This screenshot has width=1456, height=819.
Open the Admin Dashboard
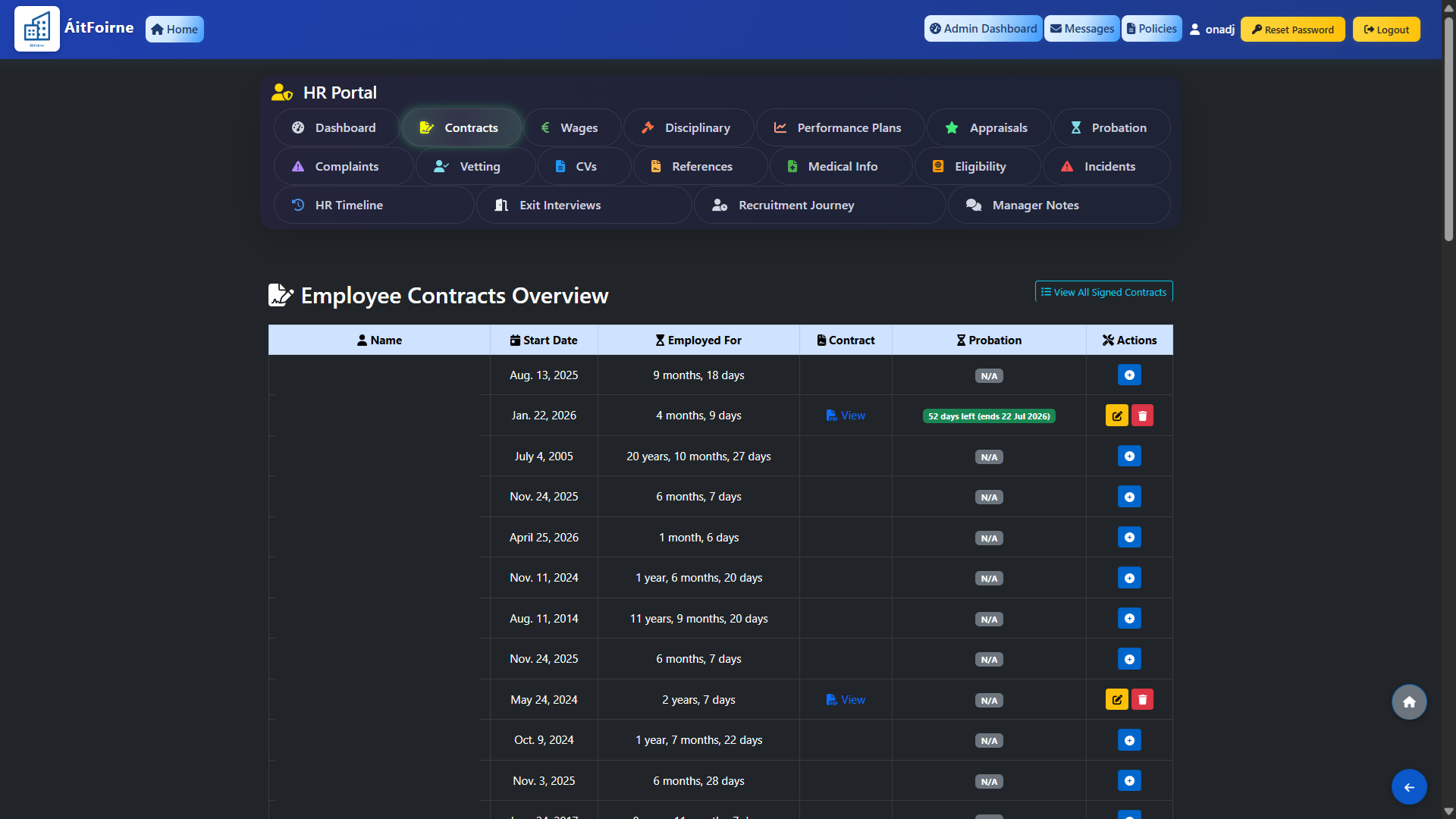(x=983, y=29)
